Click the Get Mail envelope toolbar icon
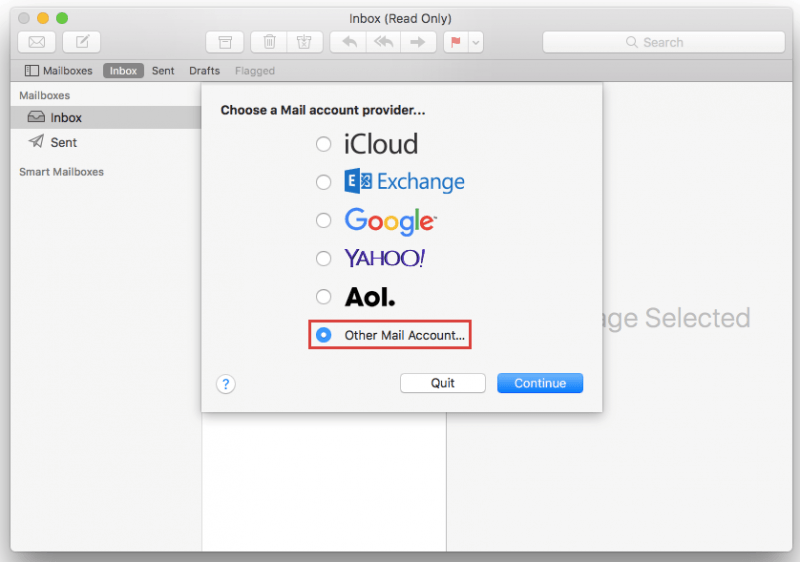Viewport: 800px width, 562px height. click(x=37, y=42)
